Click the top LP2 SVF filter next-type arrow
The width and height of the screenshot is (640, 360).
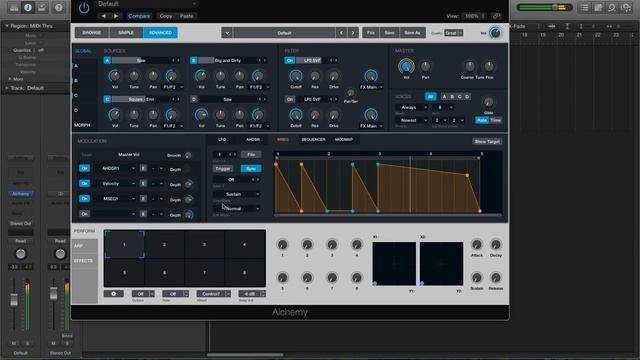[336, 60]
